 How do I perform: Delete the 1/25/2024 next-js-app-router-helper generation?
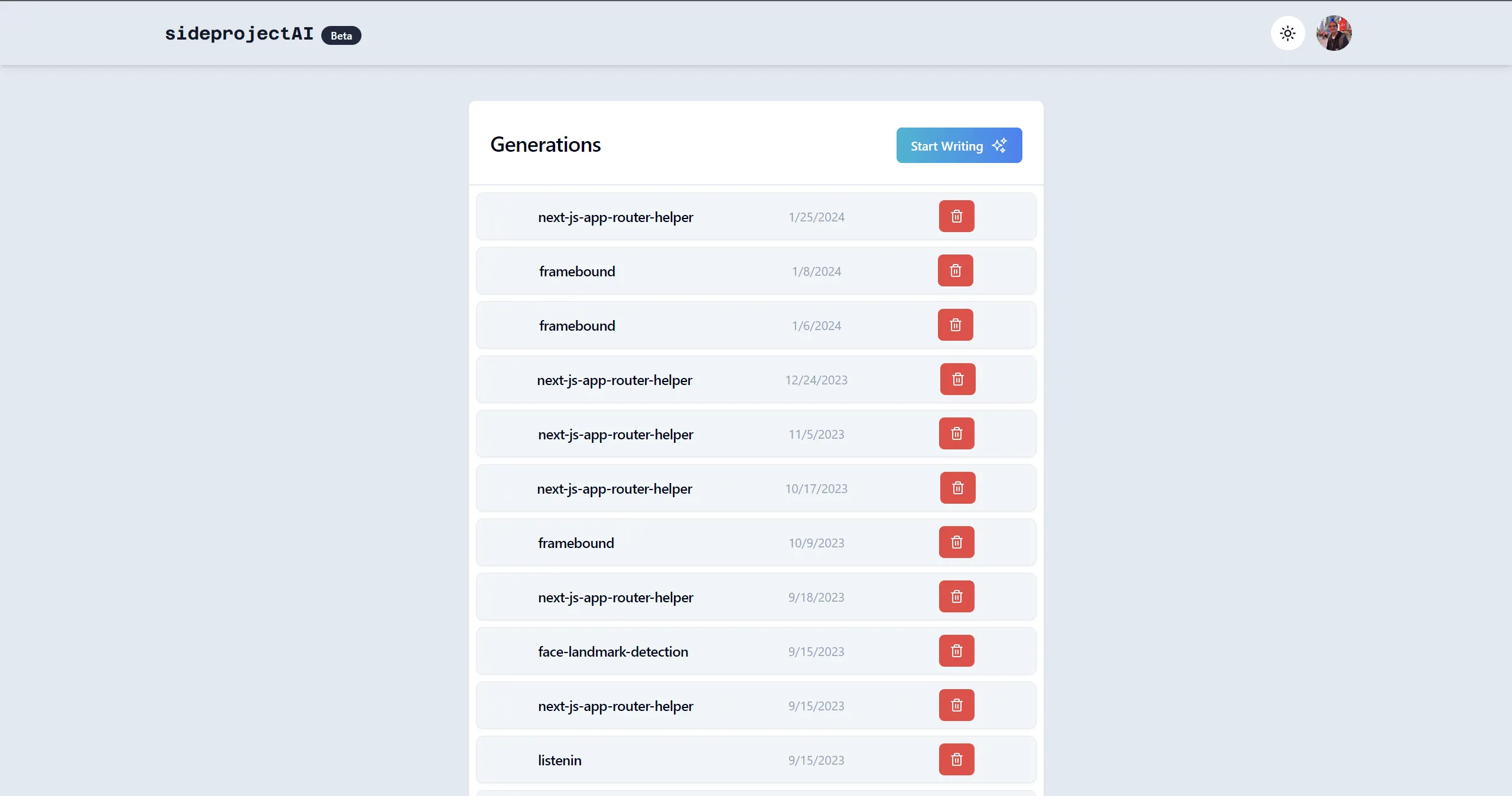pyautogui.click(x=956, y=216)
